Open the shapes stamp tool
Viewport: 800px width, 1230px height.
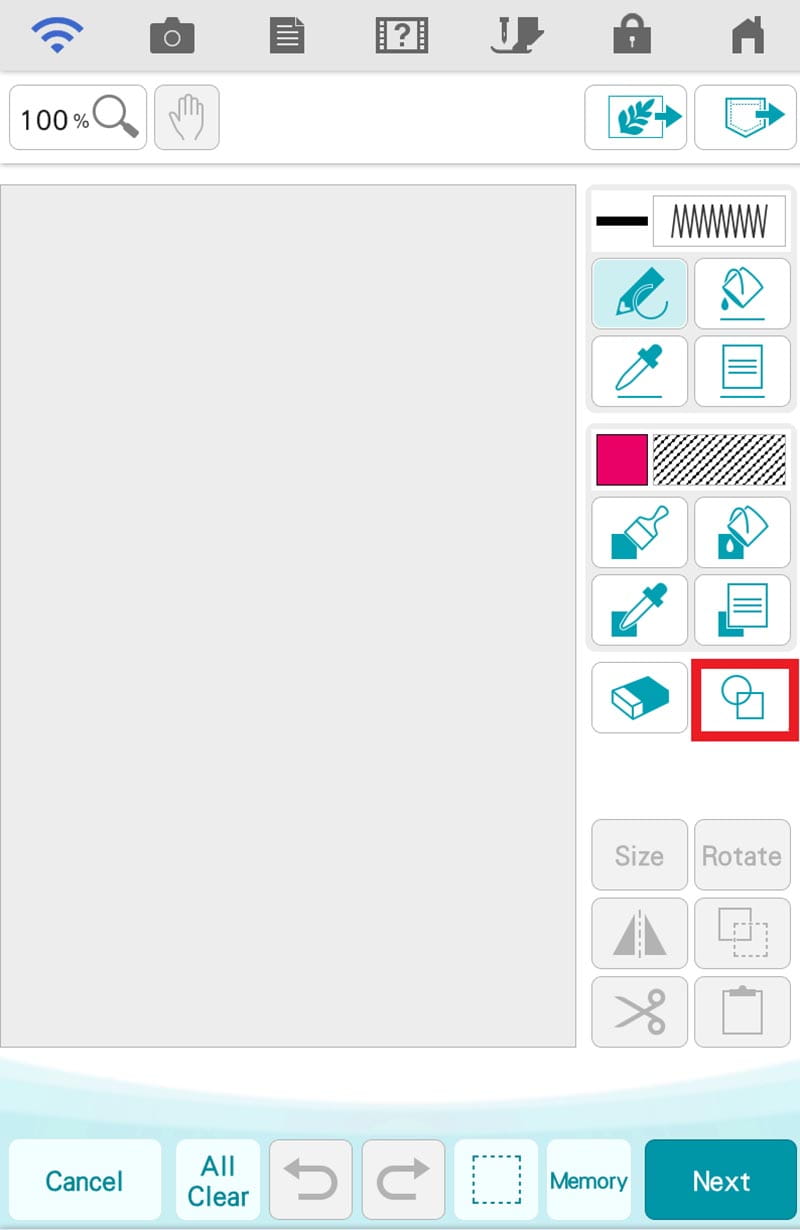(x=743, y=698)
